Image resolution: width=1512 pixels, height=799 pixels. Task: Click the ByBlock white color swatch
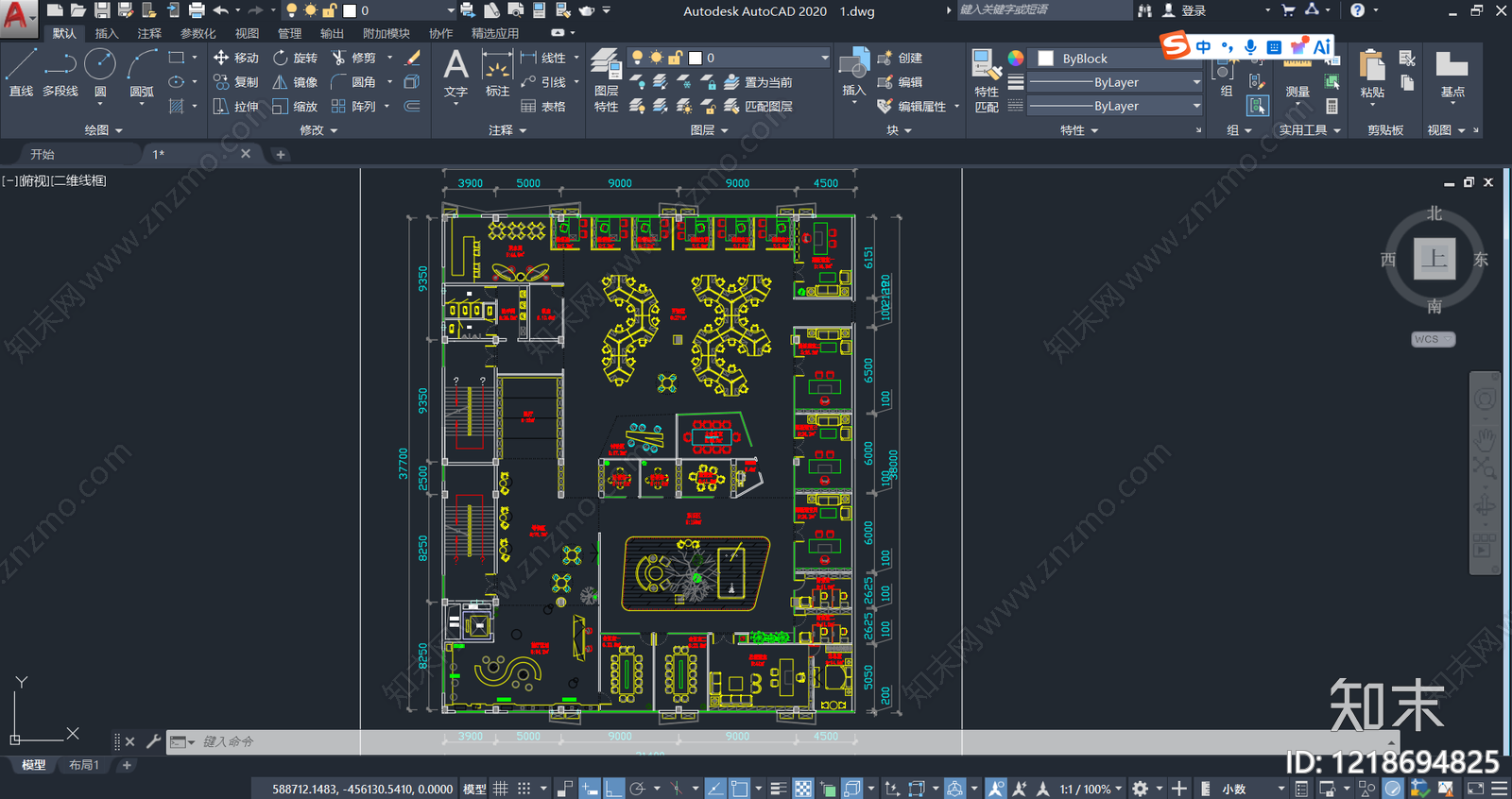click(1046, 58)
